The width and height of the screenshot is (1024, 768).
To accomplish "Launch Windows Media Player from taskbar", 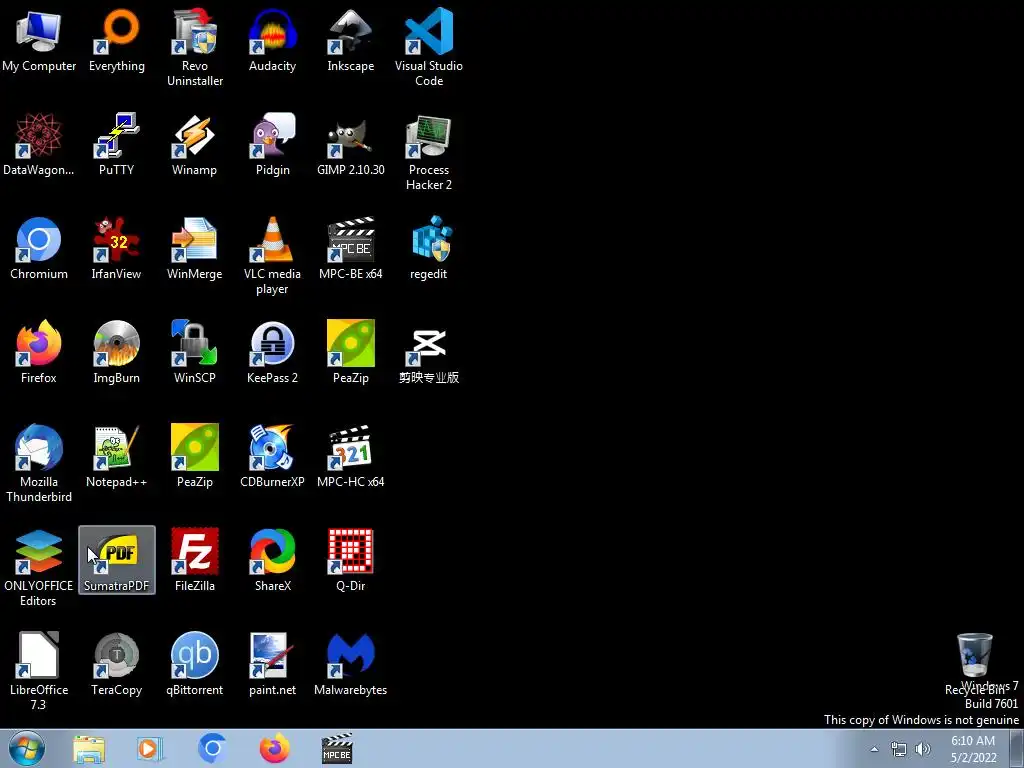I will pyautogui.click(x=150, y=748).
